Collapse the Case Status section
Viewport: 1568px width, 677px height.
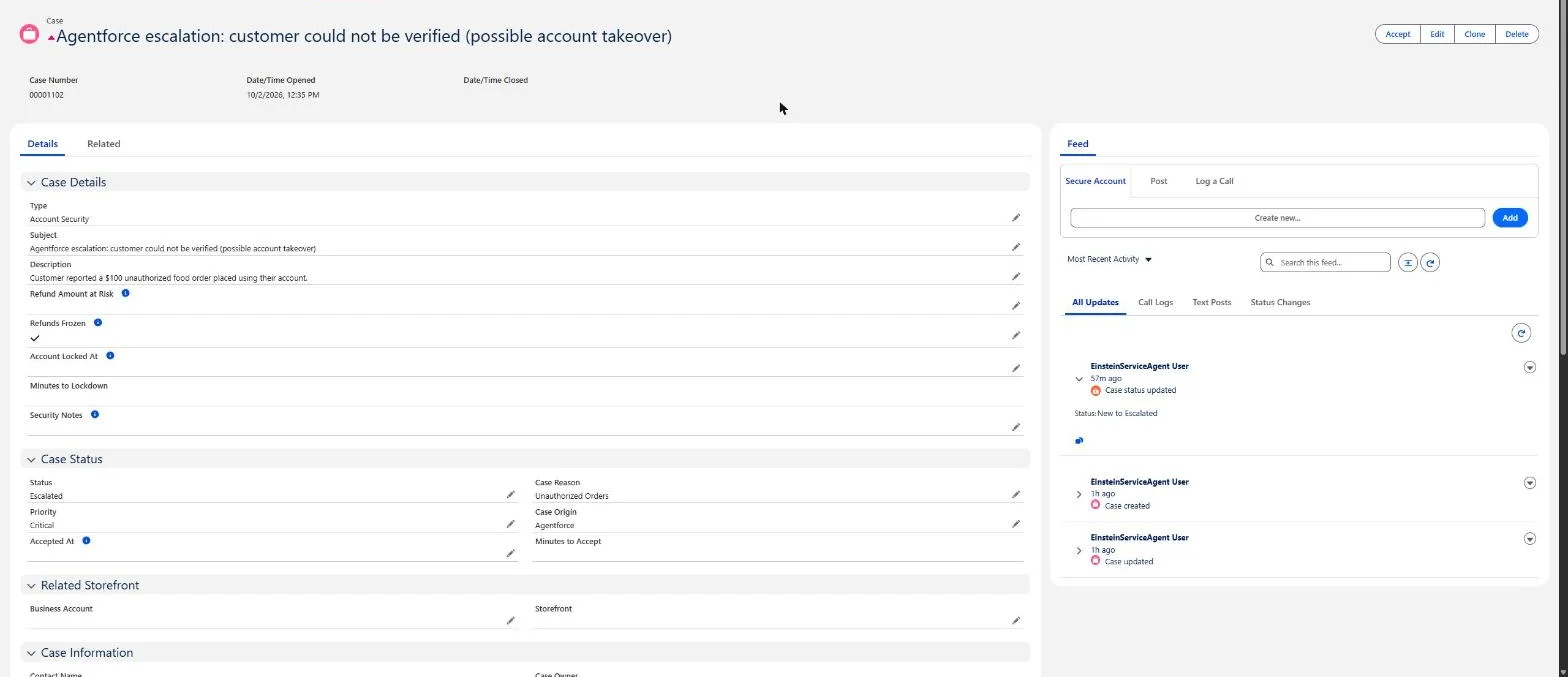point(31,459)
